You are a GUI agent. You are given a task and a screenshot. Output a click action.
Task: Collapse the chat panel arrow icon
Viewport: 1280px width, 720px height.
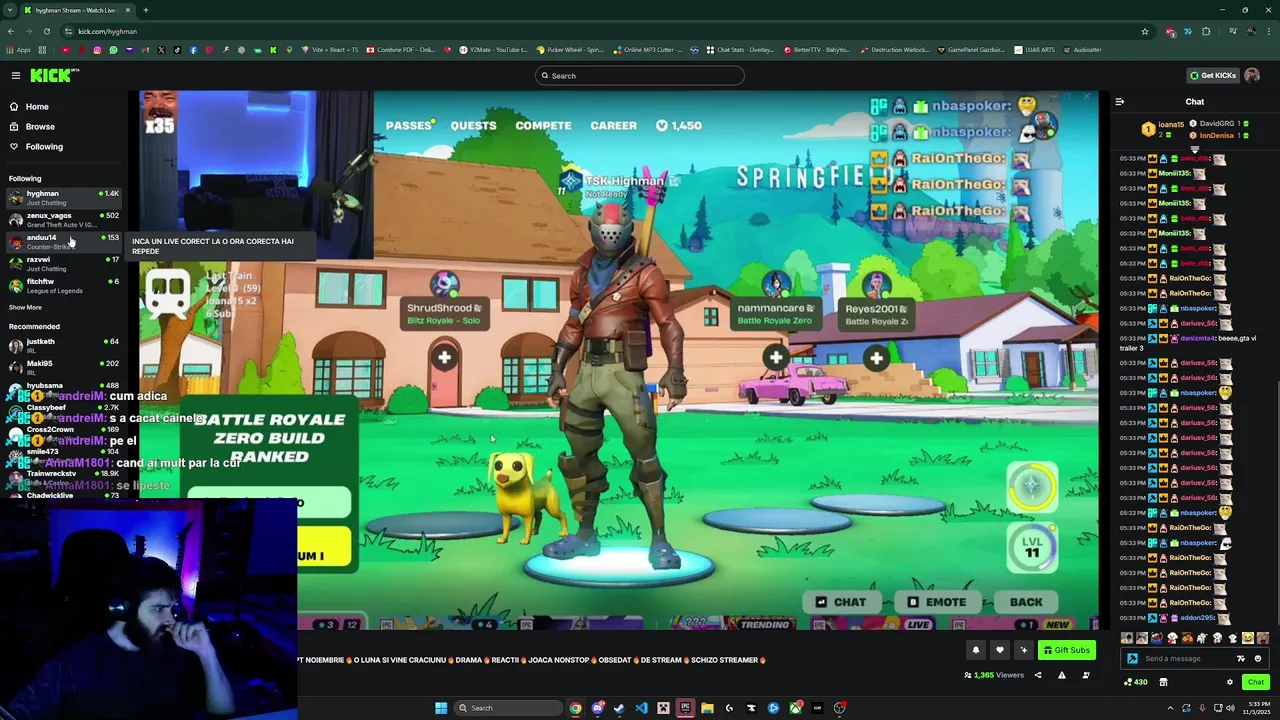tap(1119, 101)
